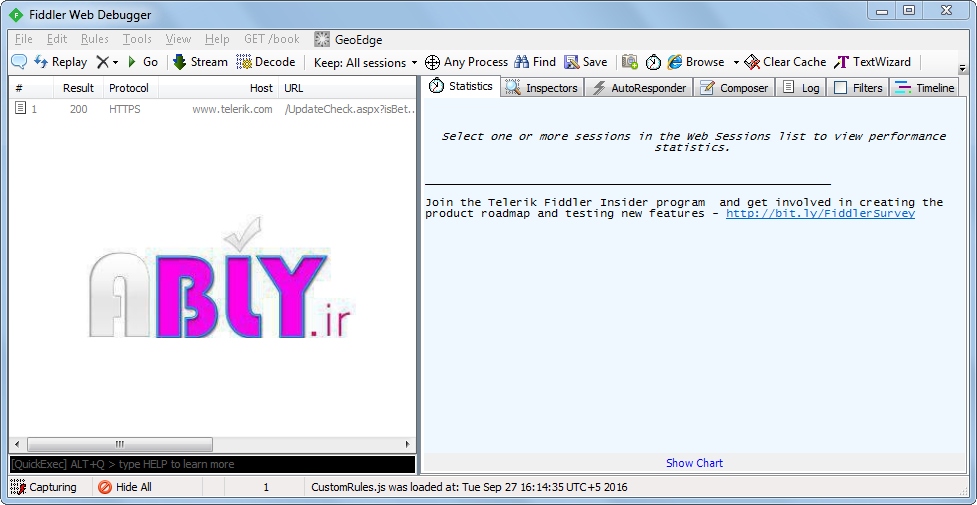Click Hide All in status bar
The image size is (977, 505).
125,487
